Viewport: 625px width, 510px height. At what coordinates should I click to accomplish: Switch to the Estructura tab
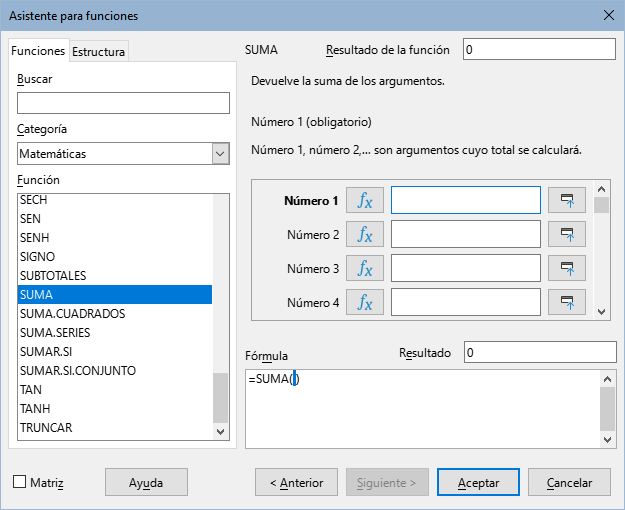coord(99,52)
